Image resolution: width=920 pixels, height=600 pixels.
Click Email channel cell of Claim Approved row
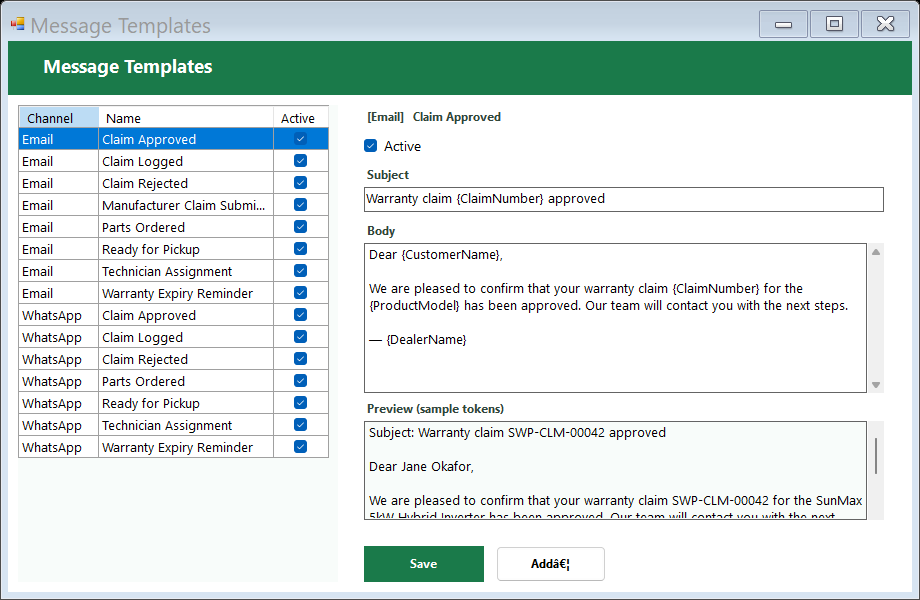click(59, 139)
